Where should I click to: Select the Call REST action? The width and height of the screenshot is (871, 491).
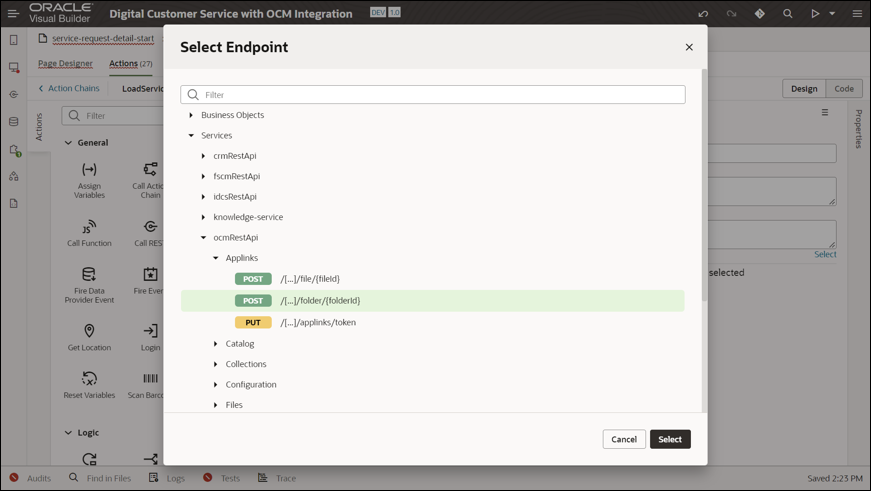coord(148,233)
